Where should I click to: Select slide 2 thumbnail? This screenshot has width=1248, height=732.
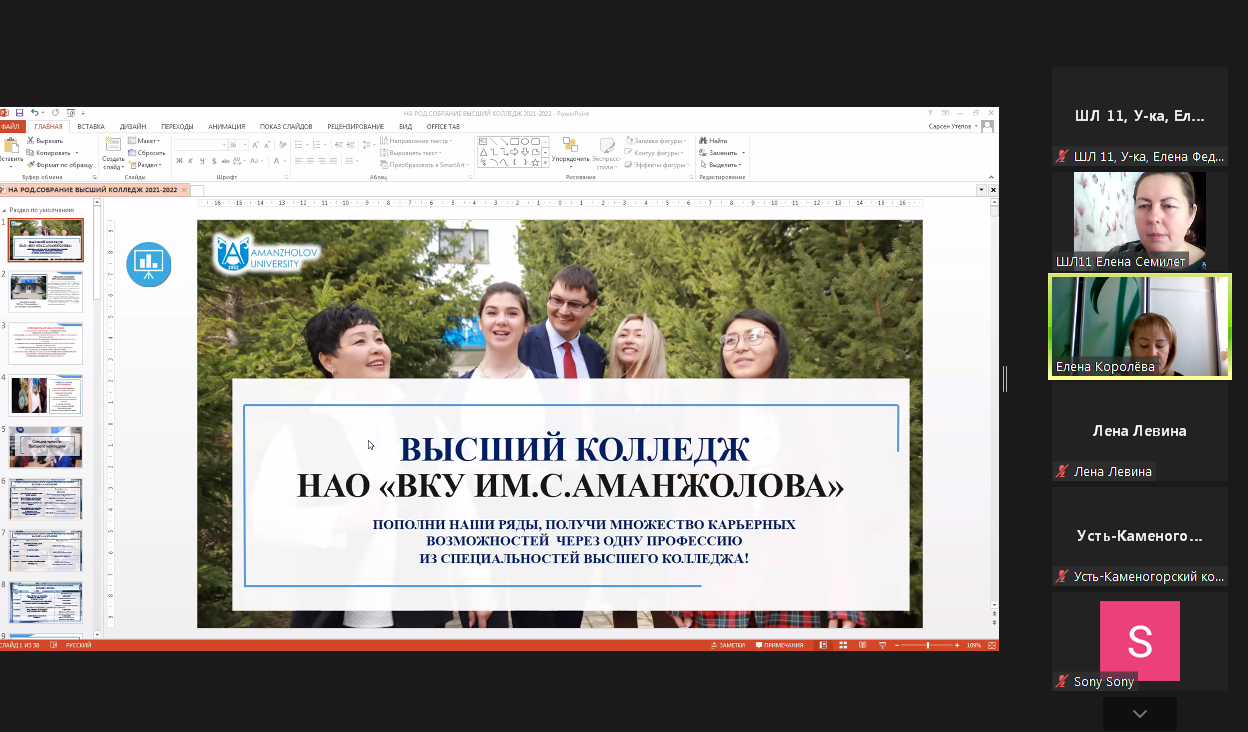click(x=46, y=292)
